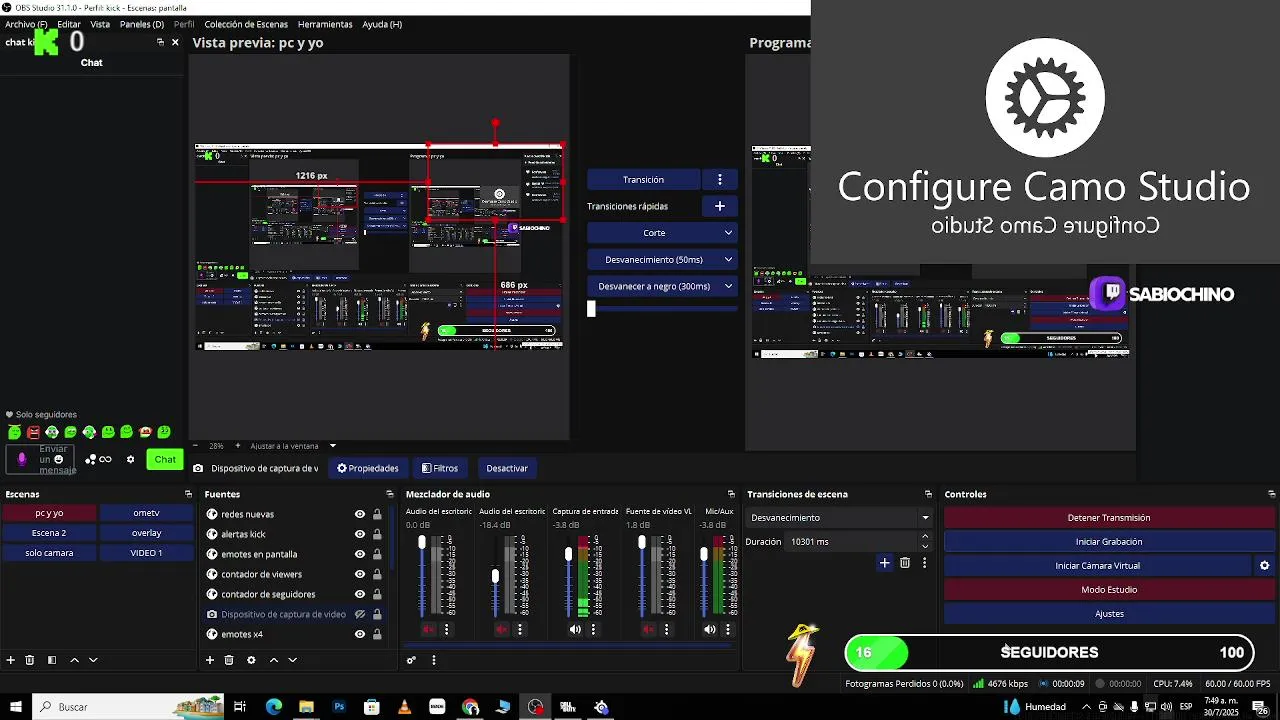Open the Archivo menu

click(26, 24)
